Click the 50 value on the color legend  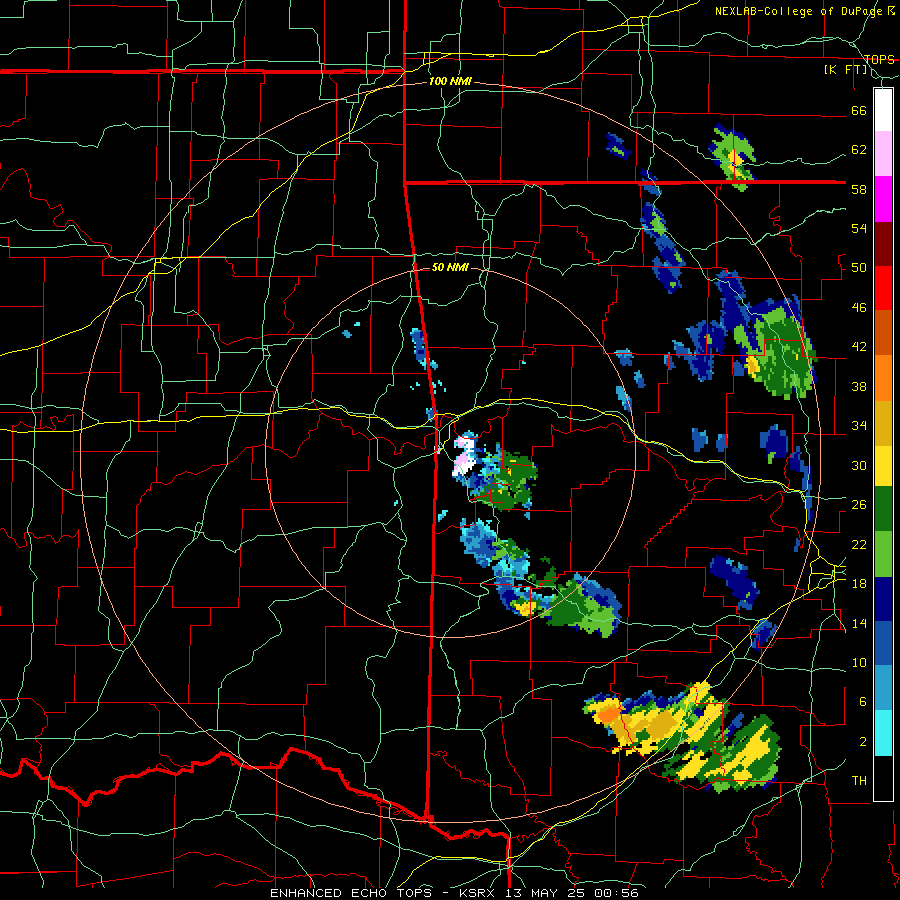pos(859,268)
